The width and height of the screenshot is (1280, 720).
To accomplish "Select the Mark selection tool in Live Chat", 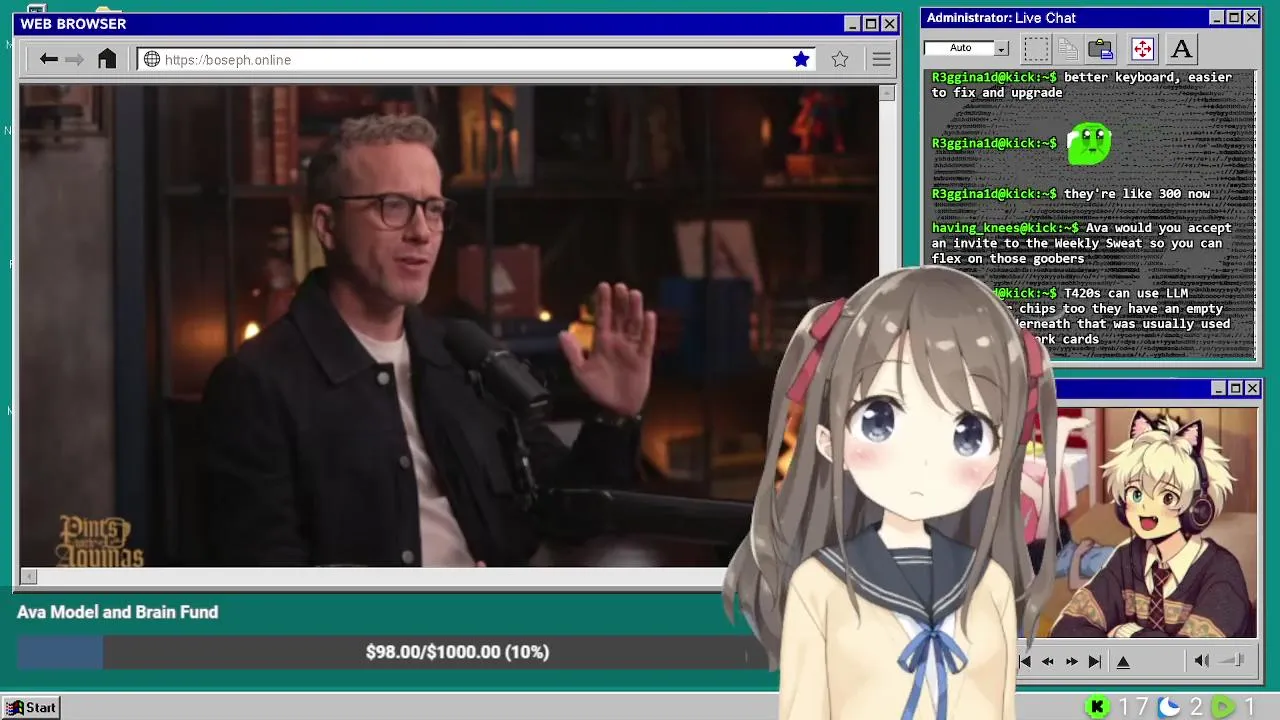I will pyautogui.click(x=1036, y=48).
